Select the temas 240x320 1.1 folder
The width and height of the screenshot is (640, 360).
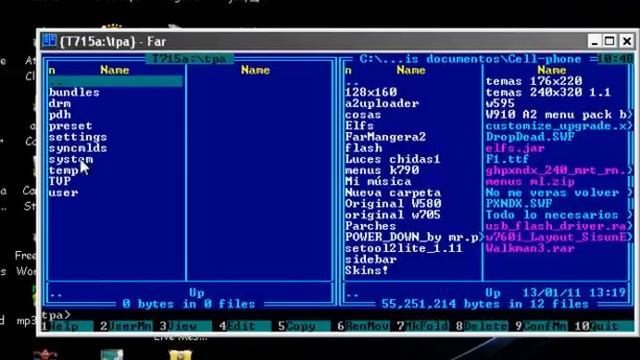tap(548, 93)
